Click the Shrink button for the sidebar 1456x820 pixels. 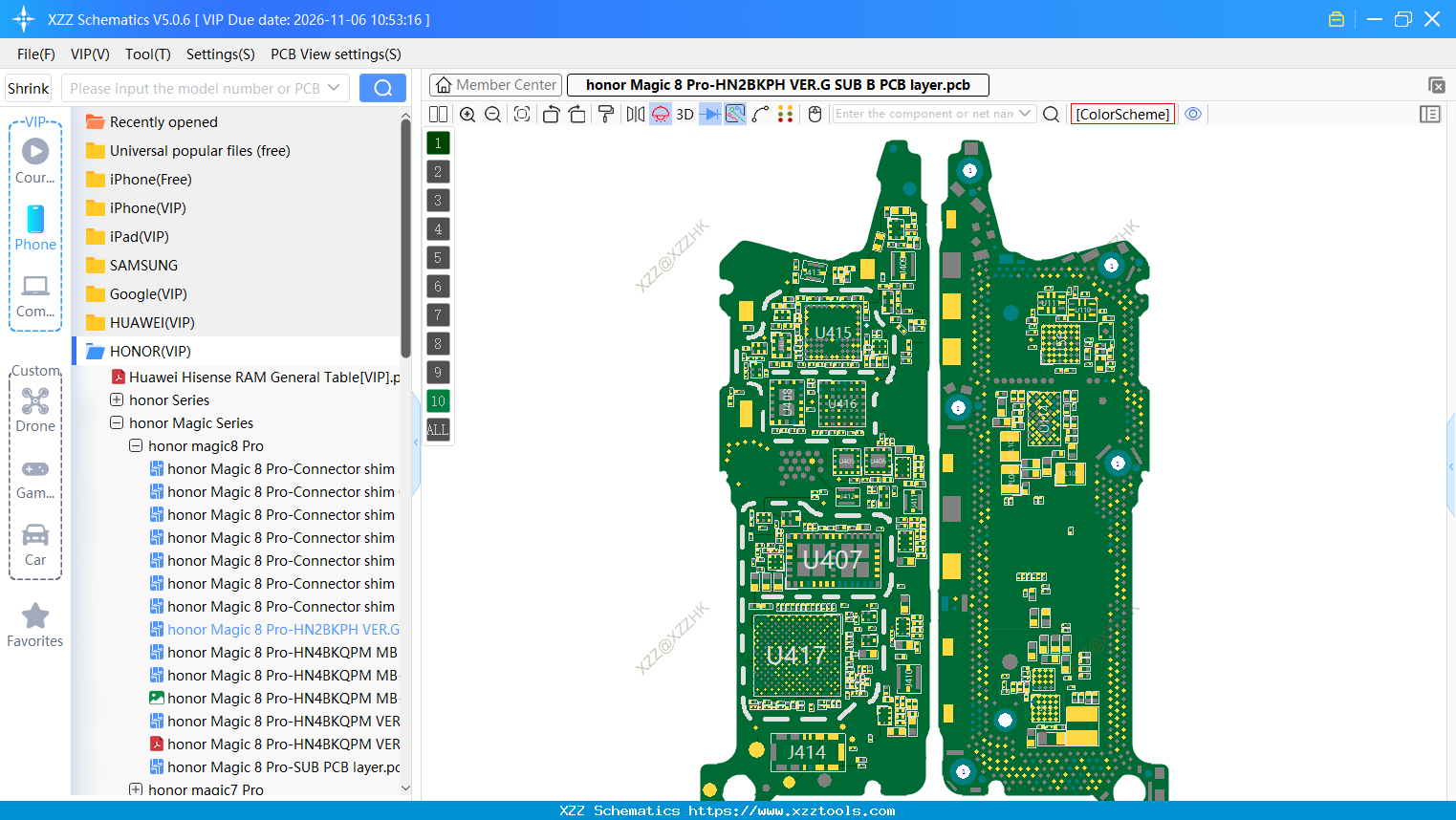tap(28, 87)
